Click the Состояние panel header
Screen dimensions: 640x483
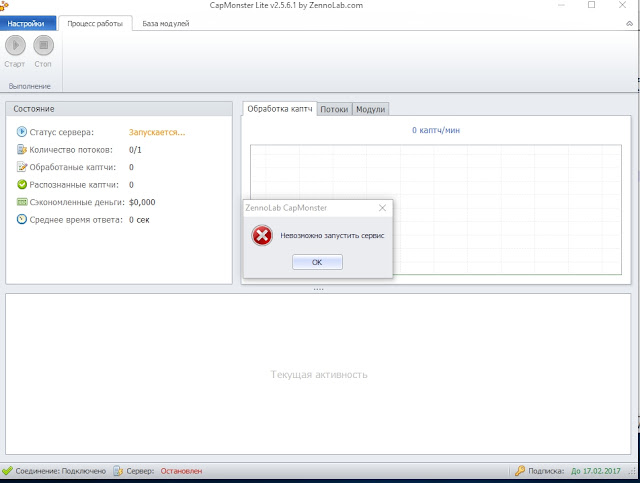(119, 109)
